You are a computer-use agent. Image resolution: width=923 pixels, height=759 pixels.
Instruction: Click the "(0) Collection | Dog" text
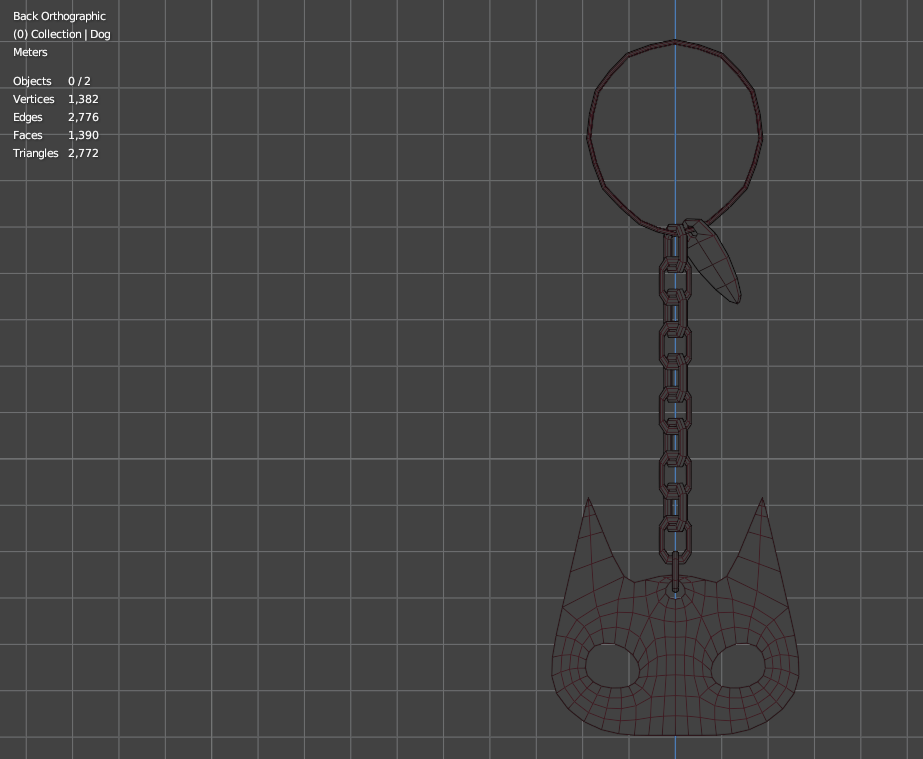coord(62,34)
